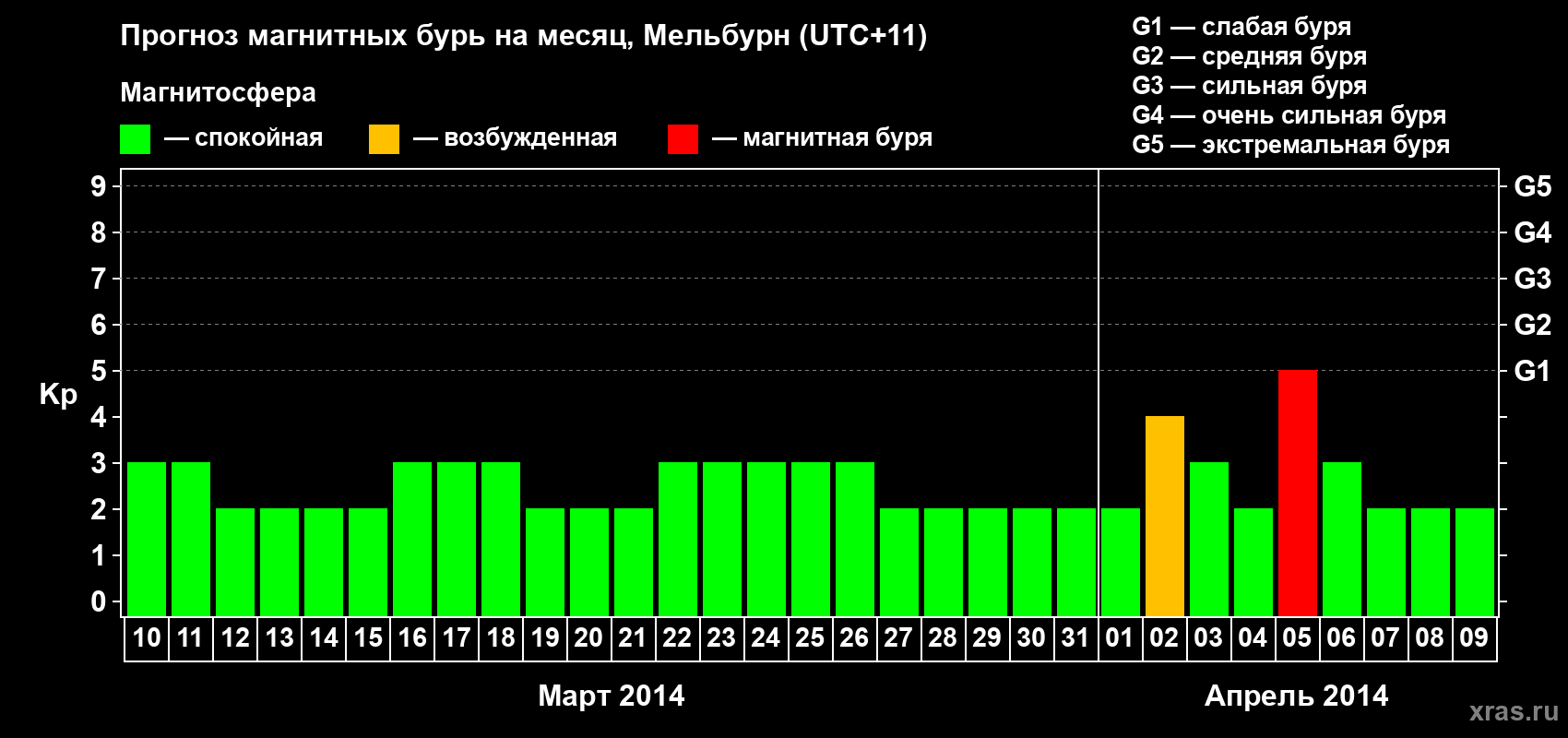Click the '— спокойная' legend text
This screenshot has height=738, width=1568.
pyautogui.click(x=244, y=138)
